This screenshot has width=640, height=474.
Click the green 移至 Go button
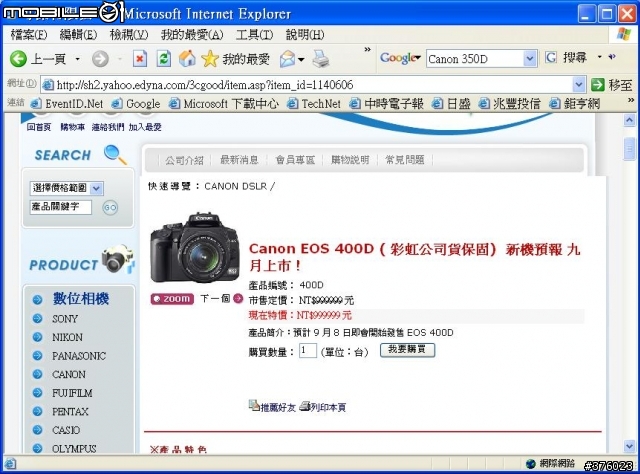(x=611, y=85)
